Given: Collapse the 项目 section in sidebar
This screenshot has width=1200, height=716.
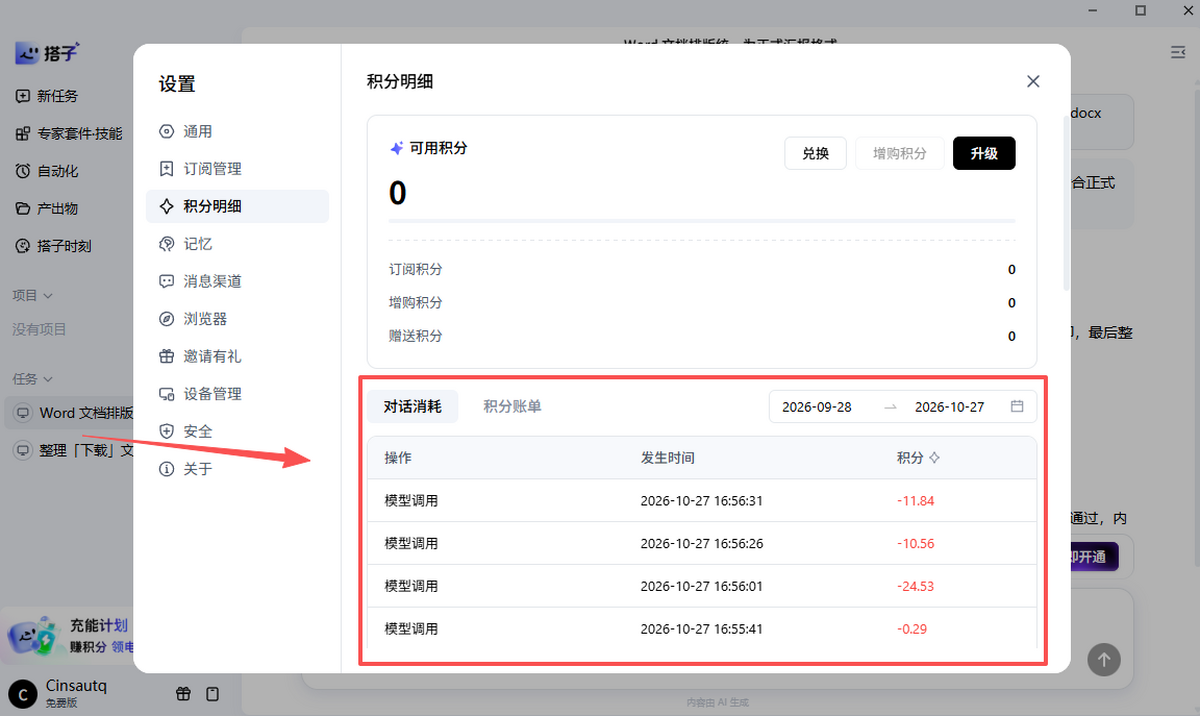Looking at the screenshot, I should [x=33, y=295].
